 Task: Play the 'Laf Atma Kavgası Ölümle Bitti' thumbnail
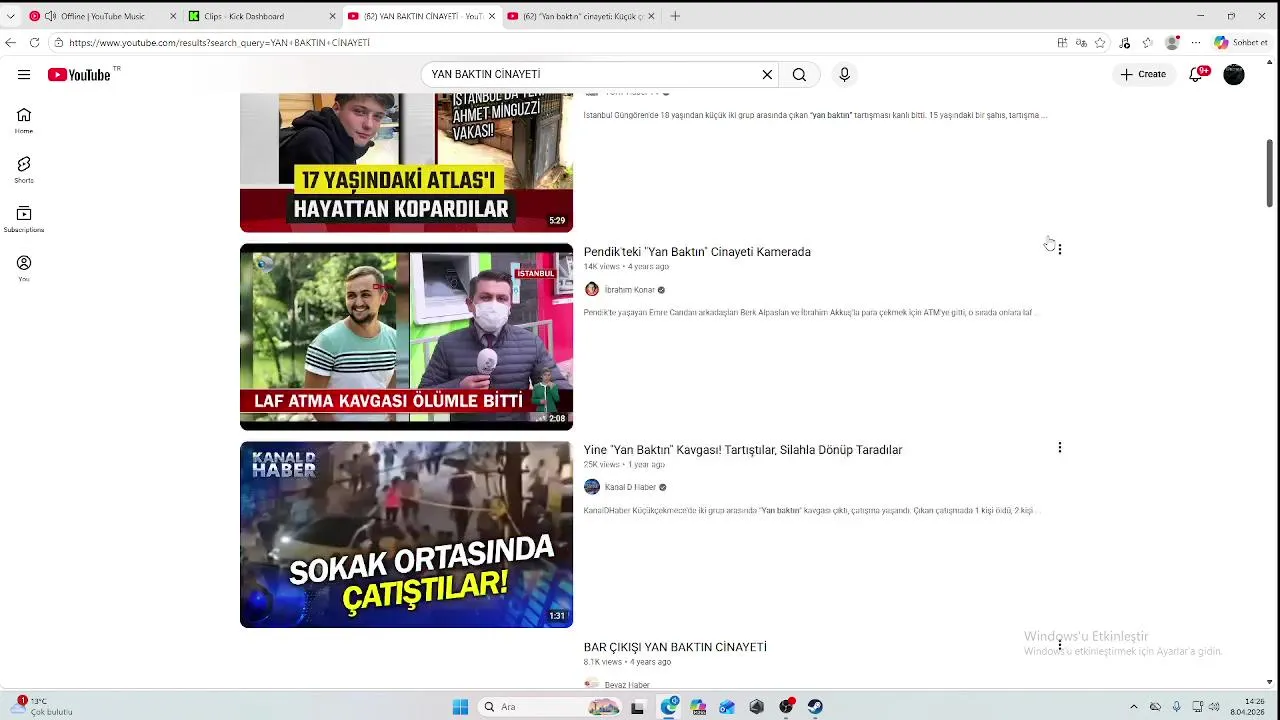406,337
